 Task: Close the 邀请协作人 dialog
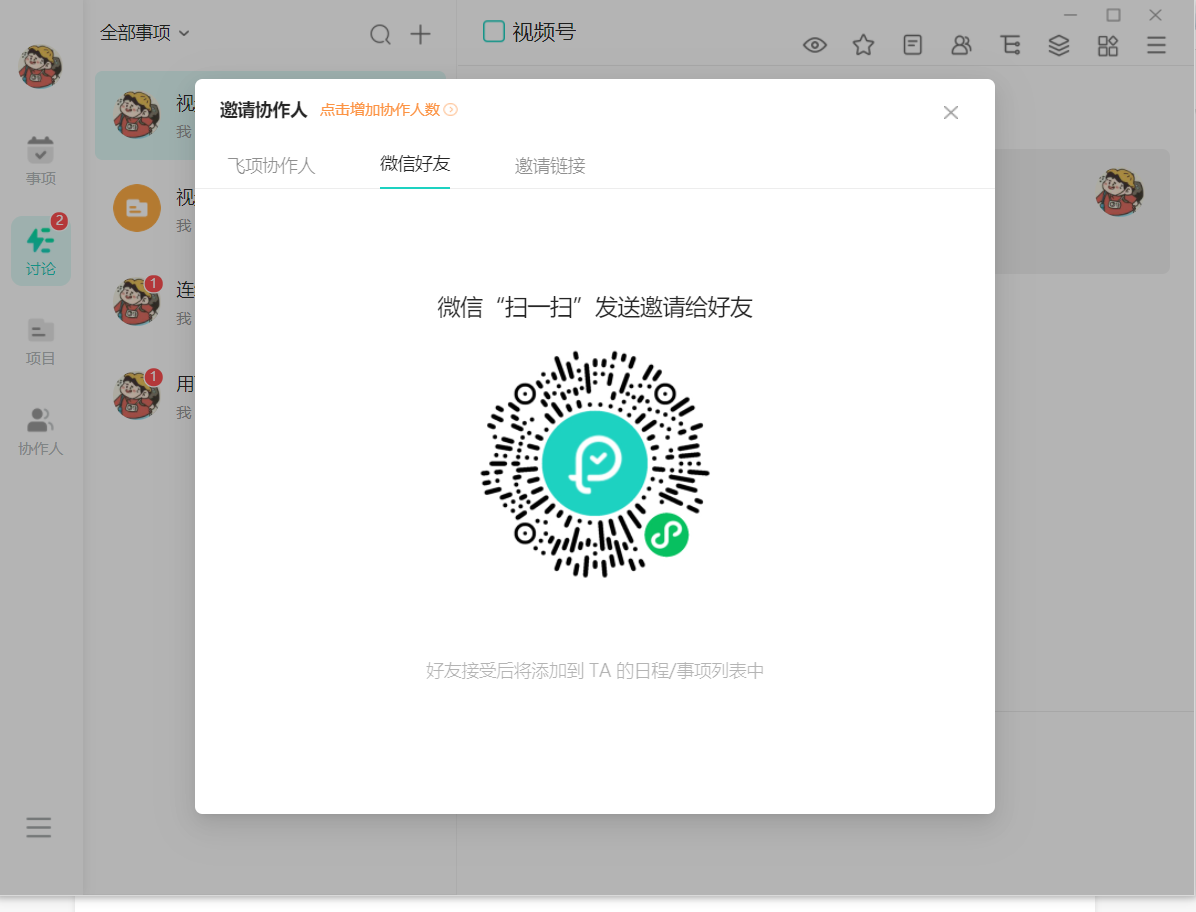pyautogui.click(x=950, y=113)
